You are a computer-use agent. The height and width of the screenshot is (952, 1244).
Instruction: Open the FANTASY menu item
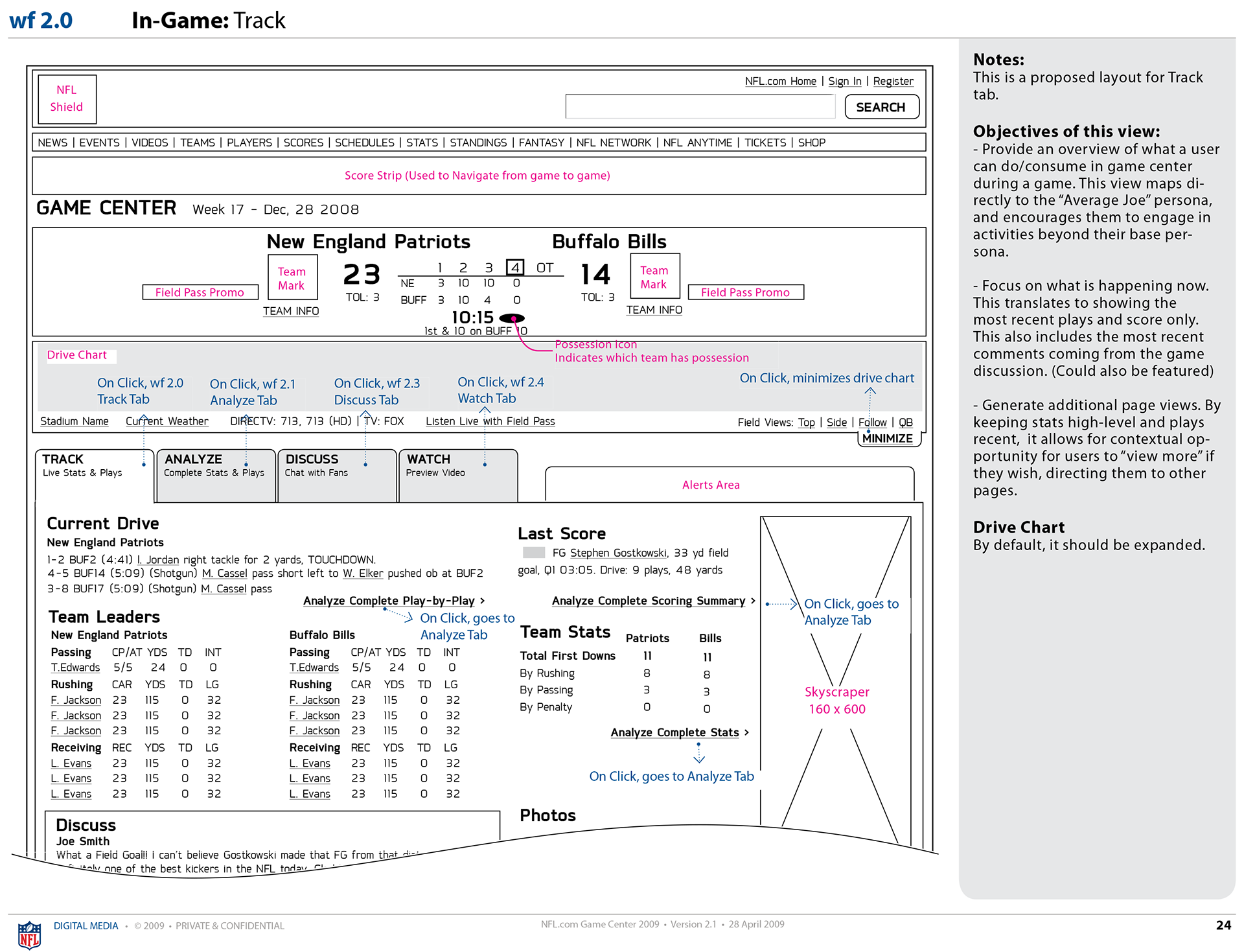coord(541,143)
